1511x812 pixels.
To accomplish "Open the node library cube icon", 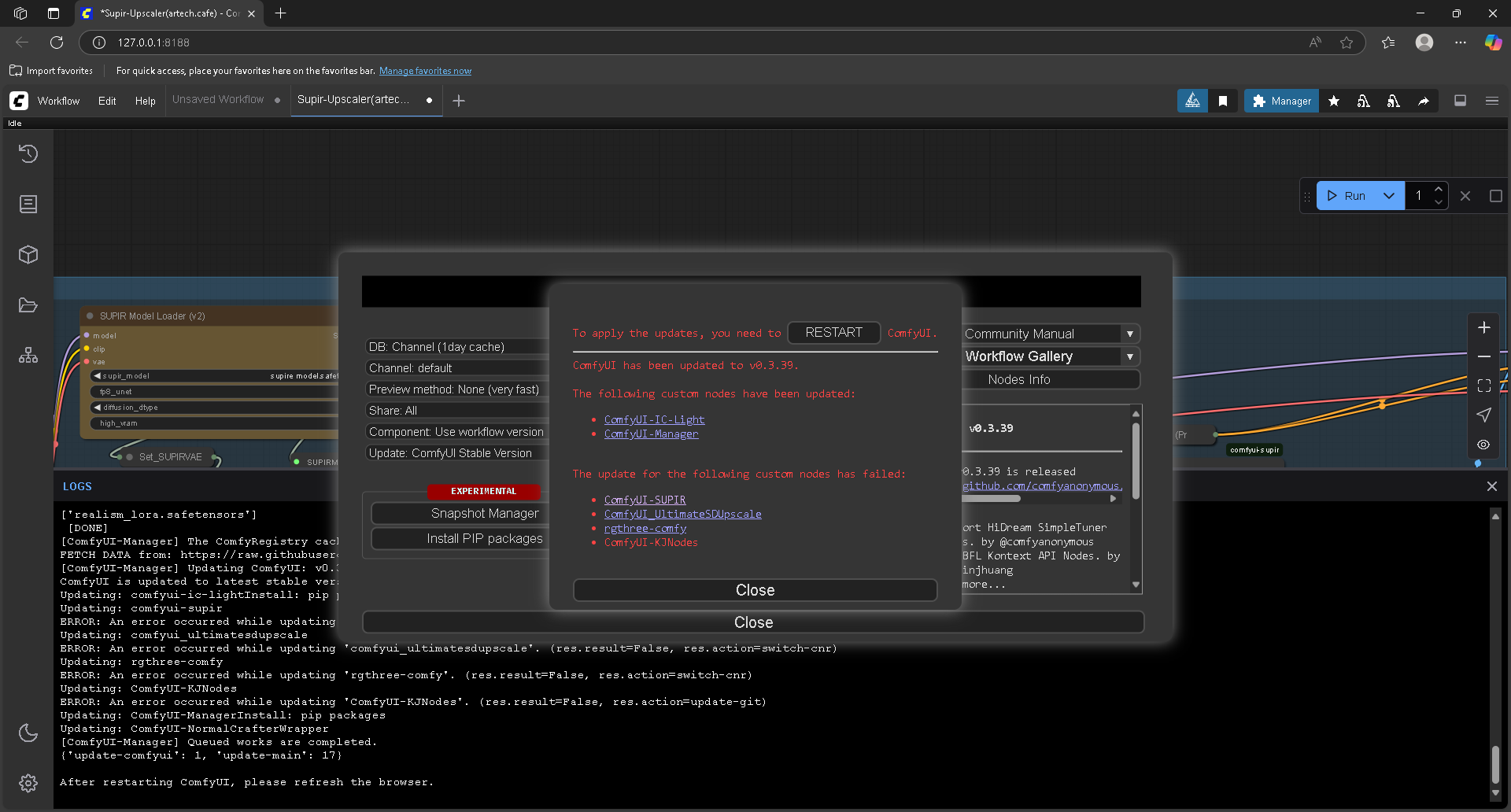I will pos(28,255).
